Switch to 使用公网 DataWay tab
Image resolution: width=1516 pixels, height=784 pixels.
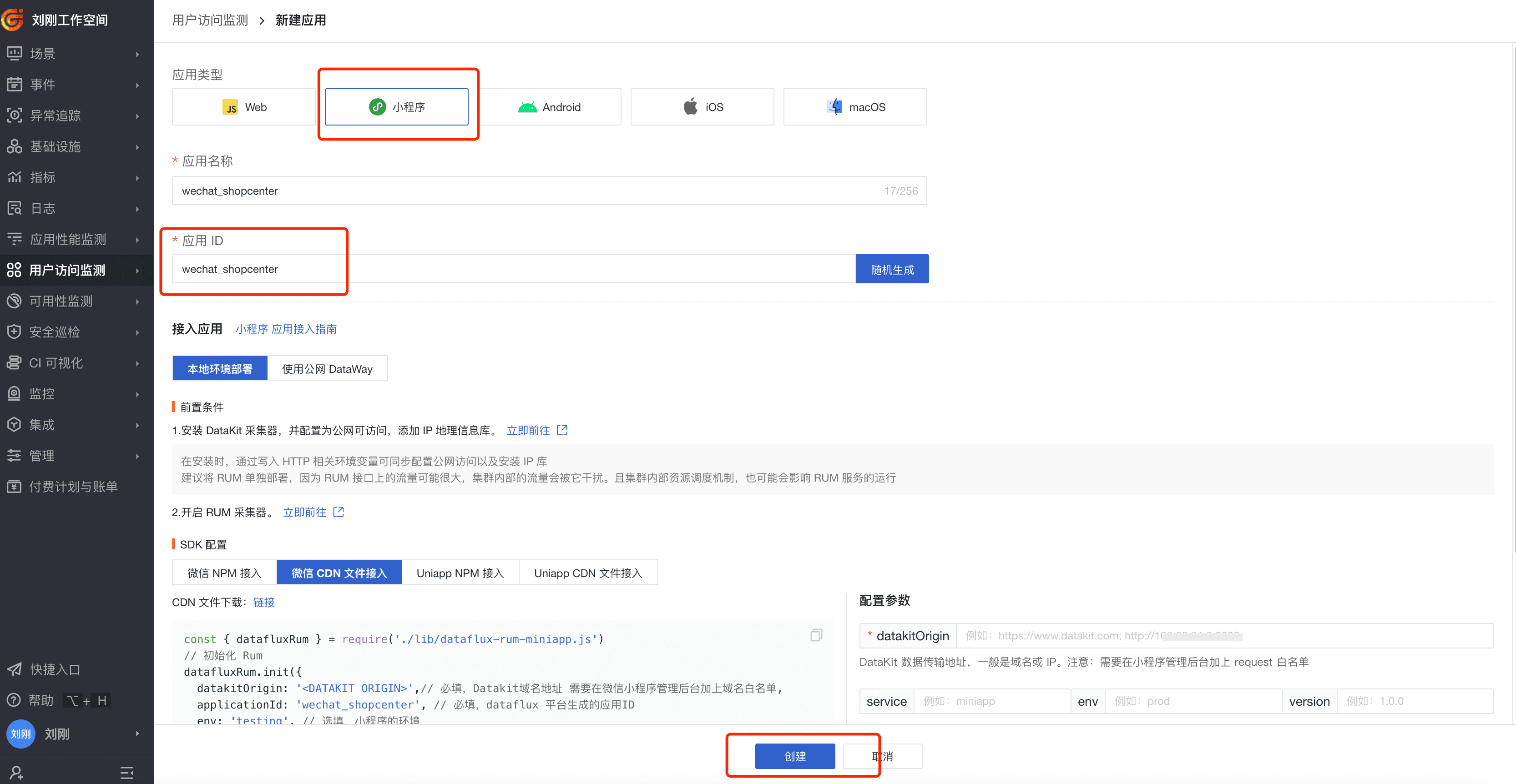coord(327,369)
